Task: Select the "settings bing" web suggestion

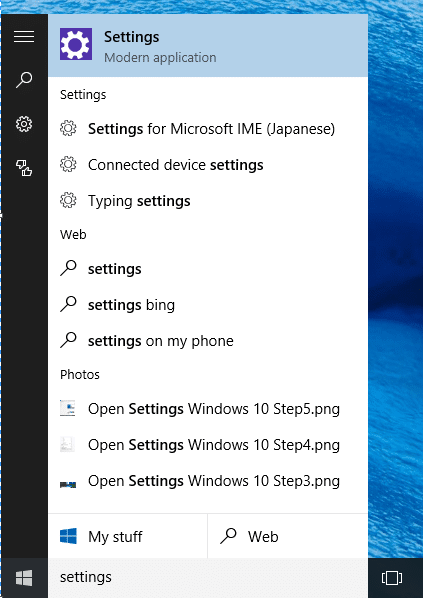Action: click(208, 305)
